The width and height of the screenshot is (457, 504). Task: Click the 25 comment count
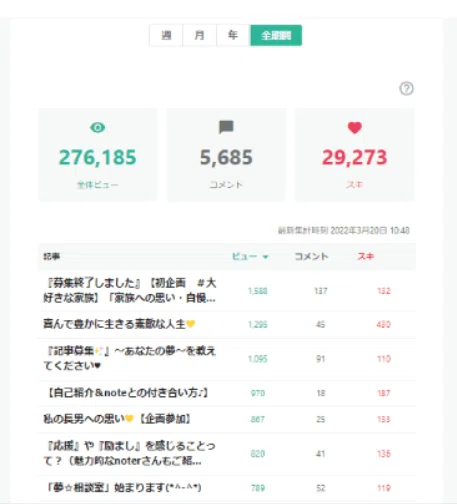click(321, 419)
